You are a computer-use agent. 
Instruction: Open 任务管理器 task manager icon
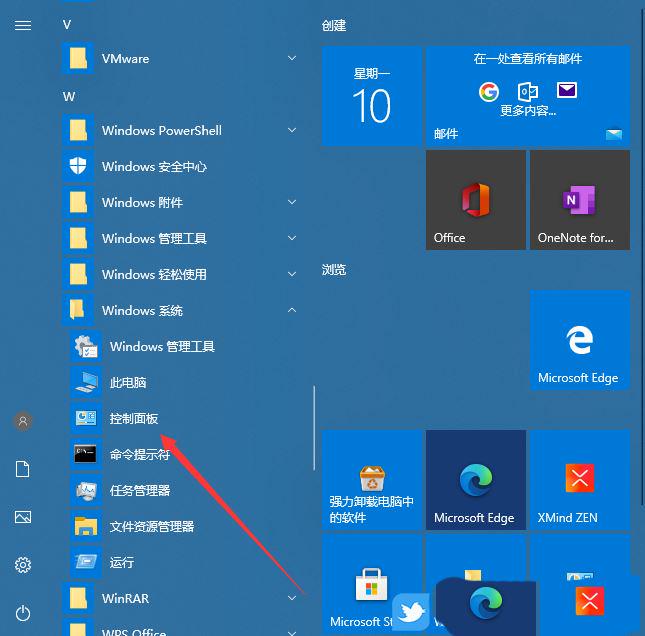(x=86, y=490)
